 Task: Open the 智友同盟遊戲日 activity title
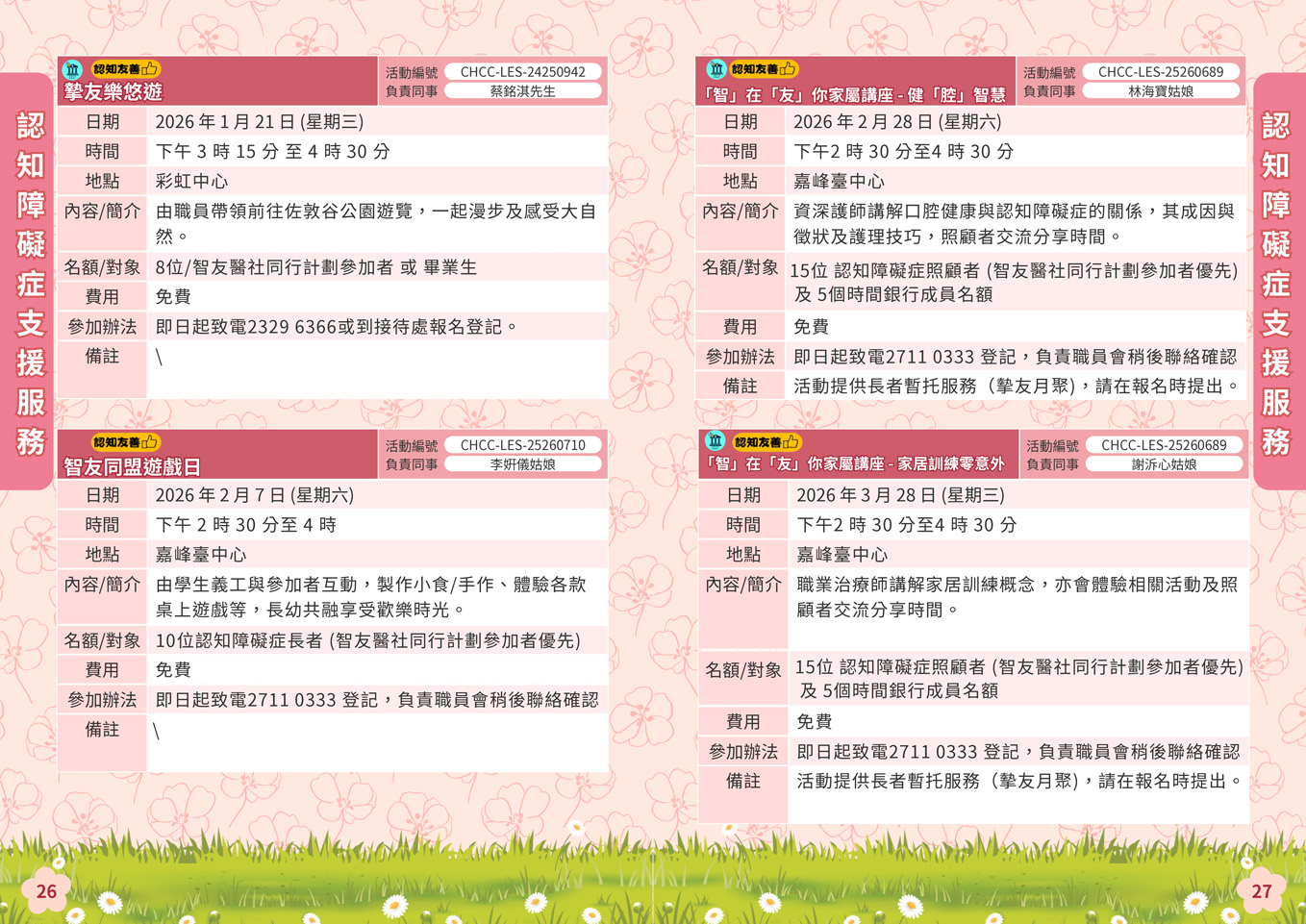pyautogui.click(x=132, y=466)
